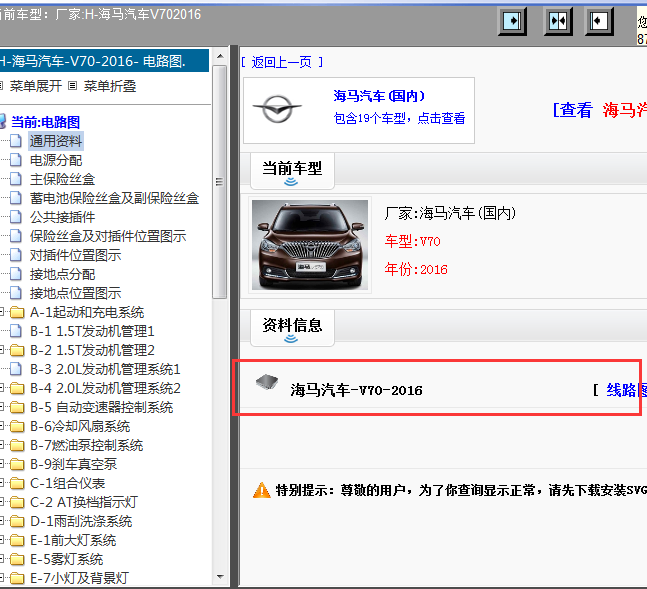The width and height of the screenshot is (647, 589).
Task: Click the collapse-left-panel arrow button
Action: pyautogui.click(x=599, y=21)
